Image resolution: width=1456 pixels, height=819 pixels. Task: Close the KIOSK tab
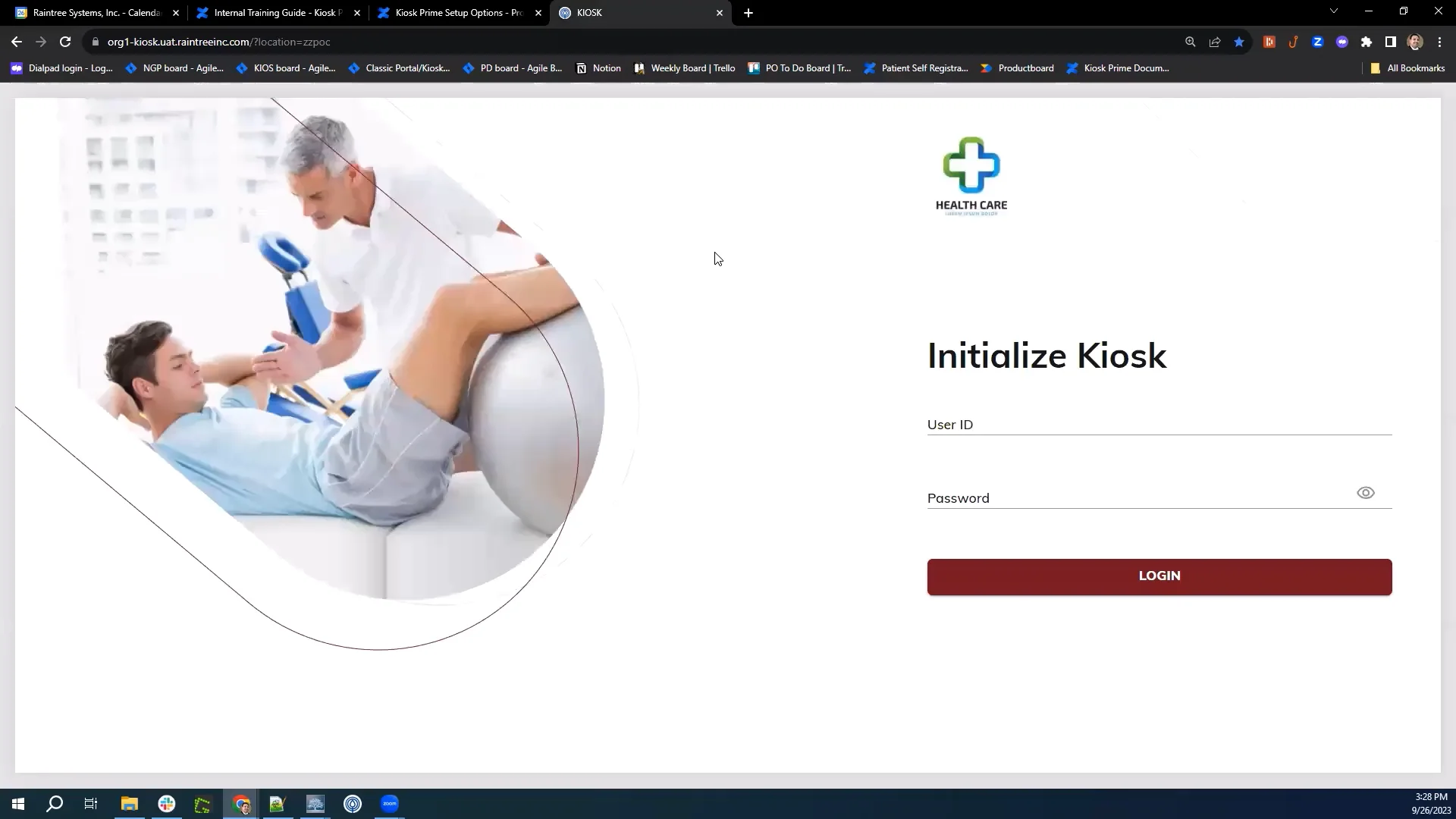click(x=719, y=13)
